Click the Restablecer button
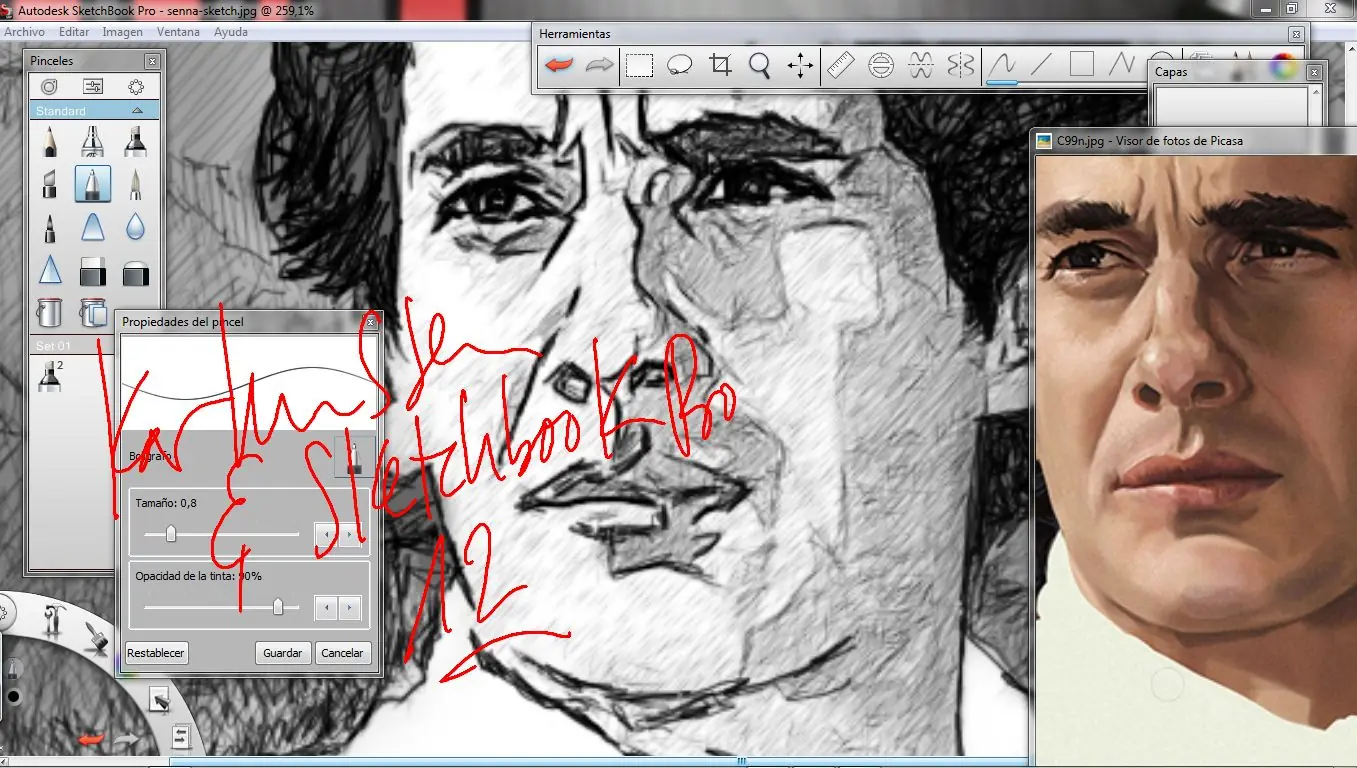This screenshot has height=768, width=1357. (156, 653)
